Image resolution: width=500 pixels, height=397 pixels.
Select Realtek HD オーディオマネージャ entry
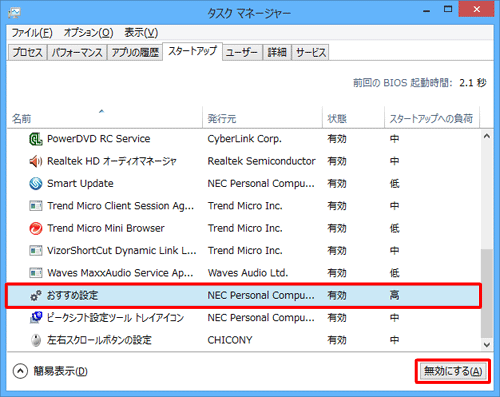pos(112,161)
